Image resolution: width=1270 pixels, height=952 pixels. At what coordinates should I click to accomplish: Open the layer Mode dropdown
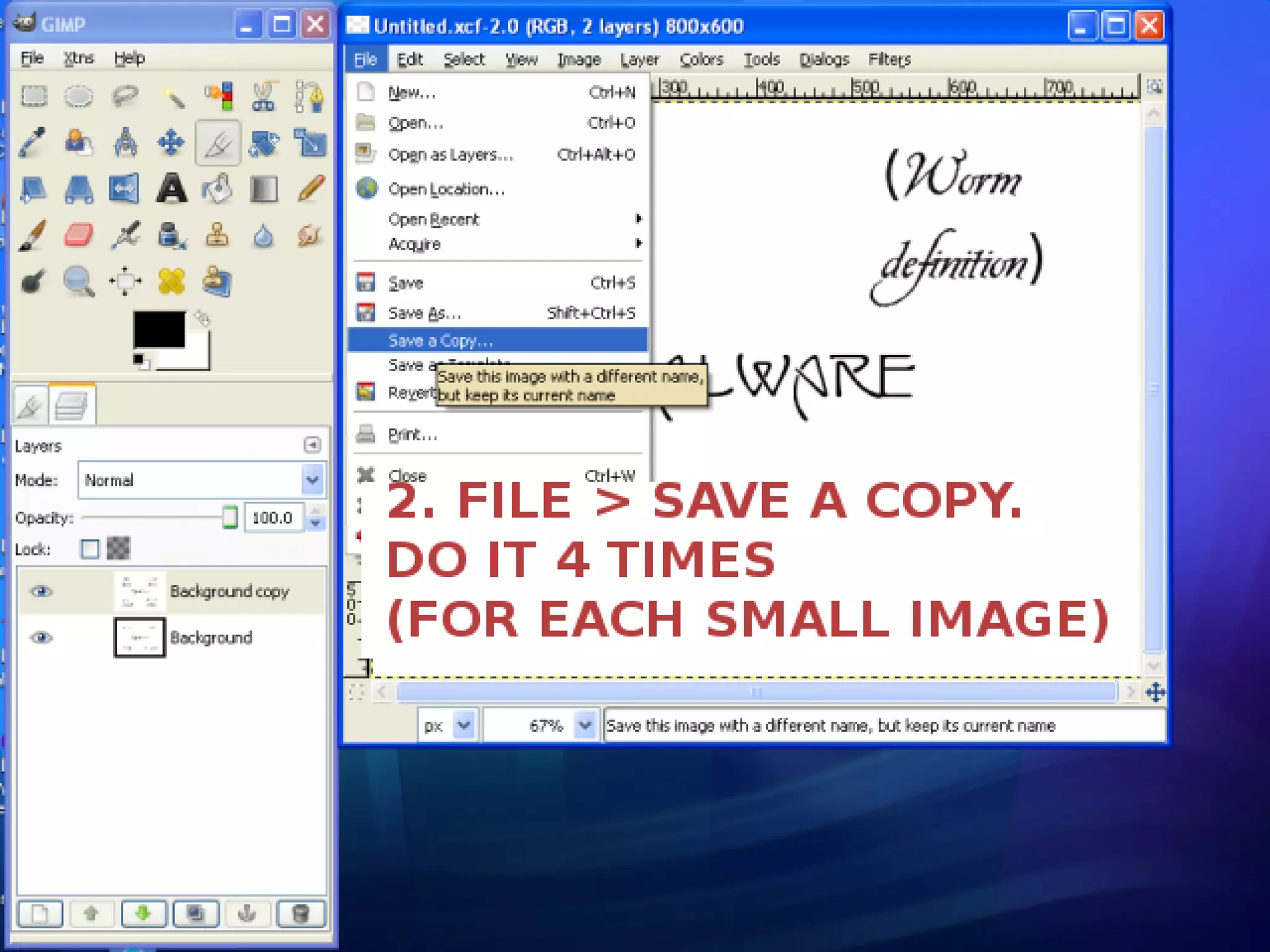[312, 480]
